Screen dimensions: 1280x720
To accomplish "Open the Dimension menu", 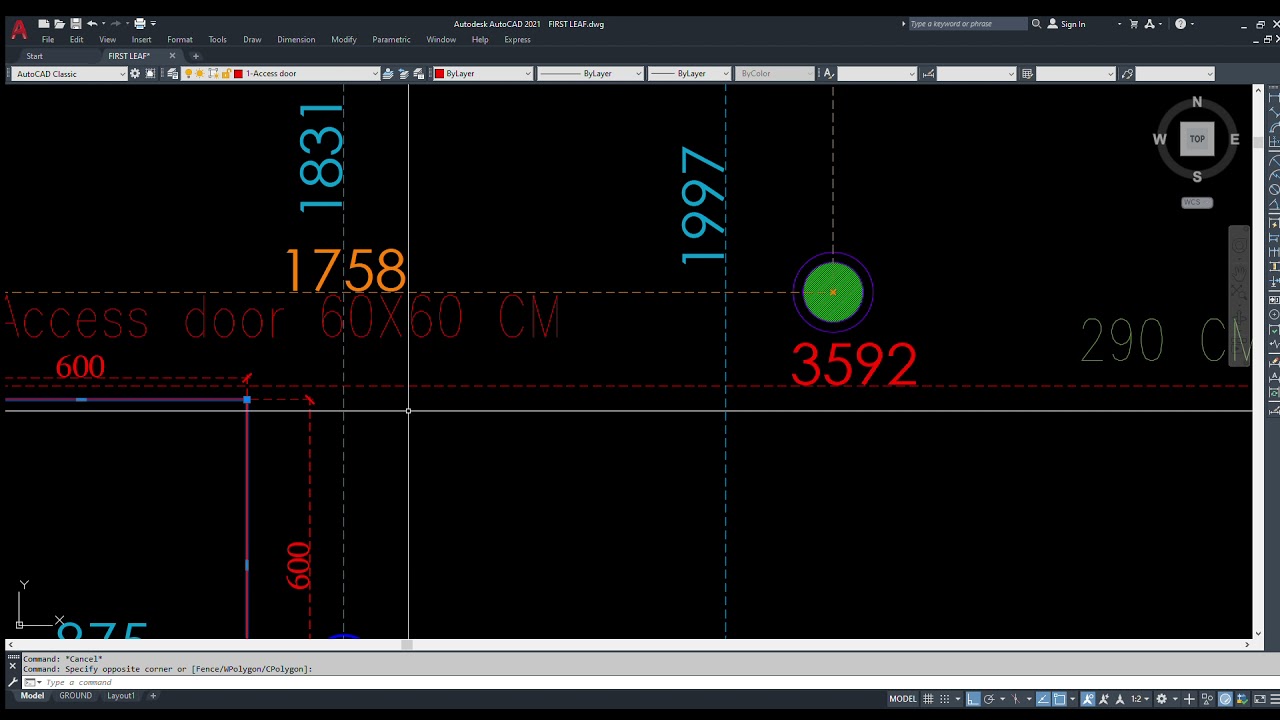I will tap(296, 40).
